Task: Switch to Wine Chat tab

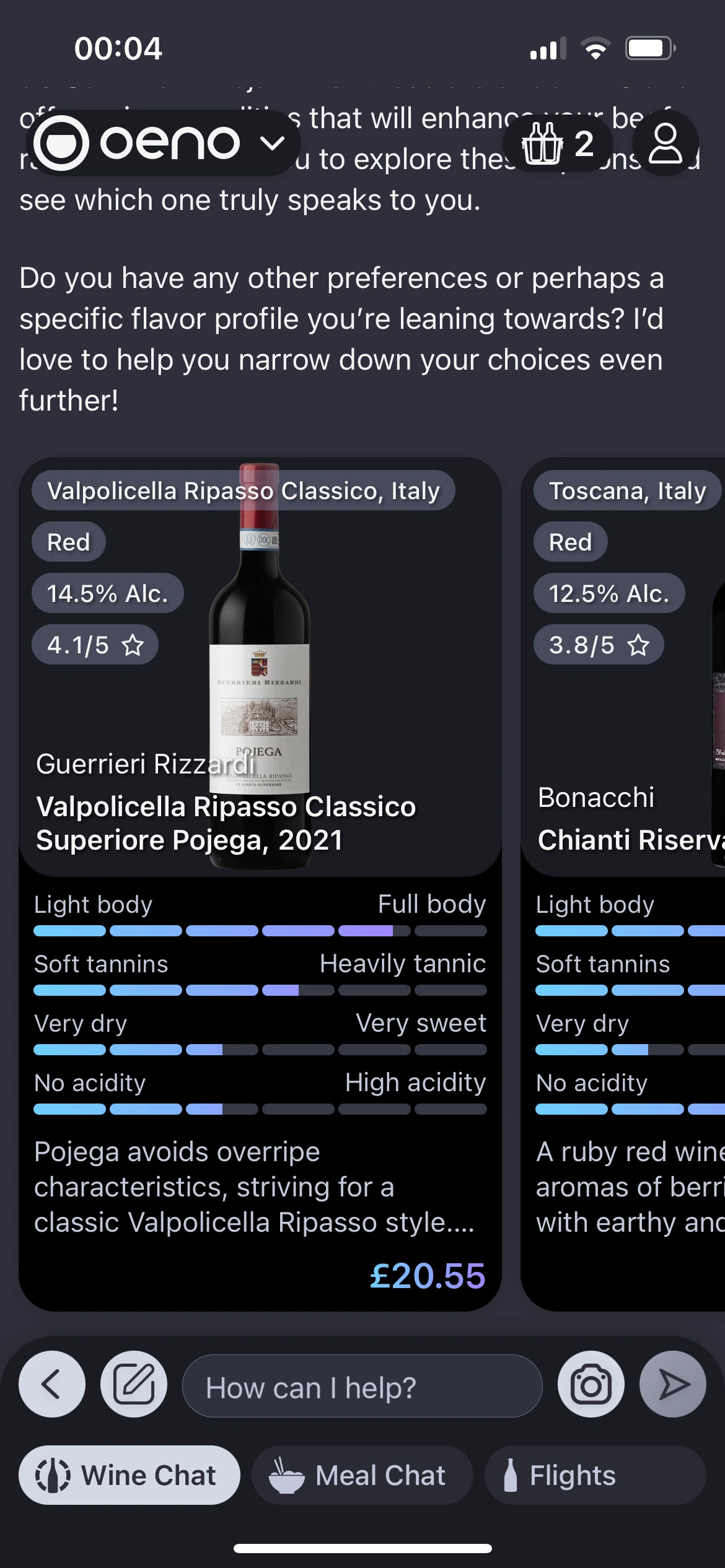Action: tap(130, 1475)
